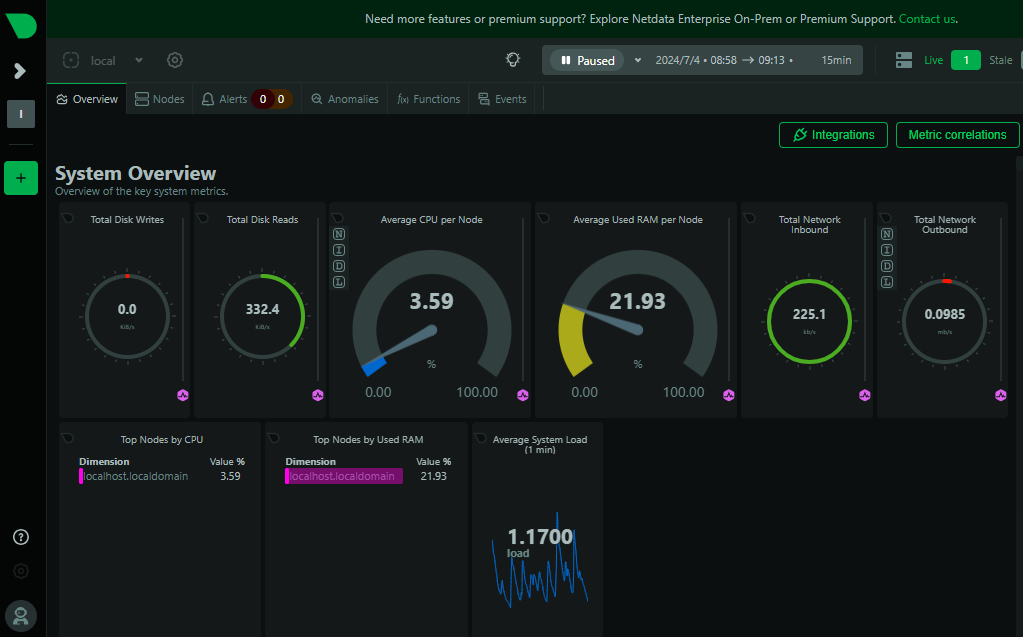Click the 15min duration label
1023x637 pixels.
tap(836, 60)
